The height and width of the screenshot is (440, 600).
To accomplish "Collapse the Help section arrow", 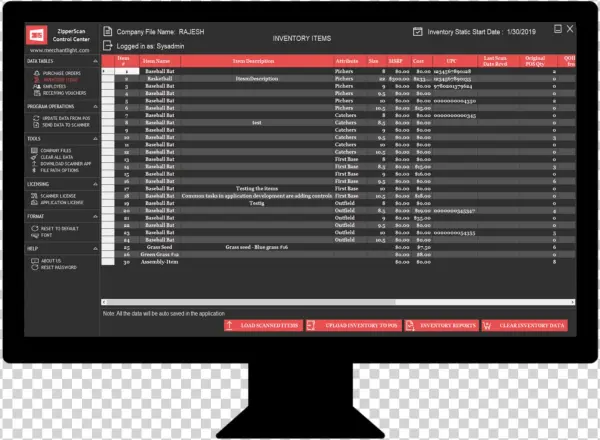I will [x=95, y=249].
